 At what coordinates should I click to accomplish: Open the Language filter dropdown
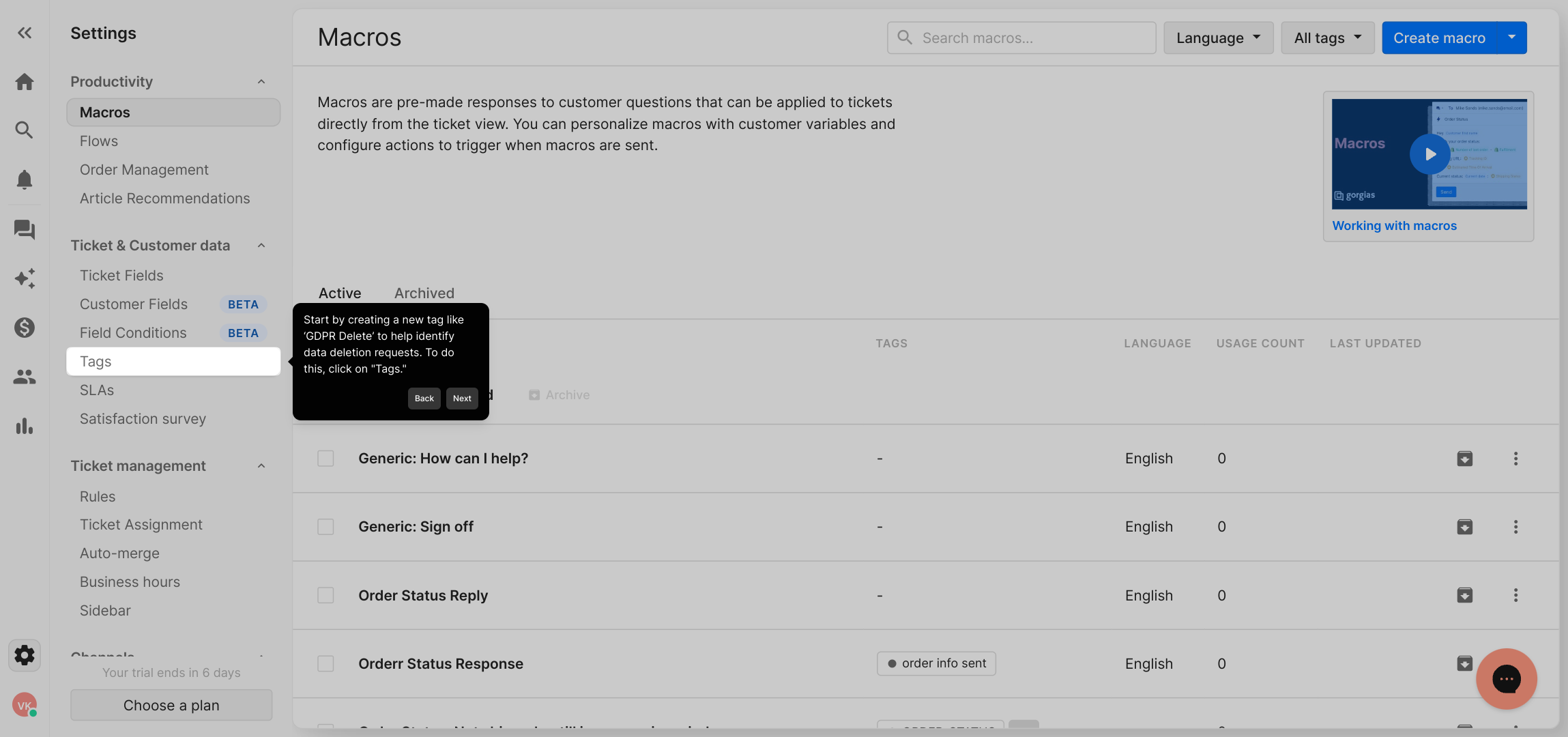click(x=1218, y=38)
